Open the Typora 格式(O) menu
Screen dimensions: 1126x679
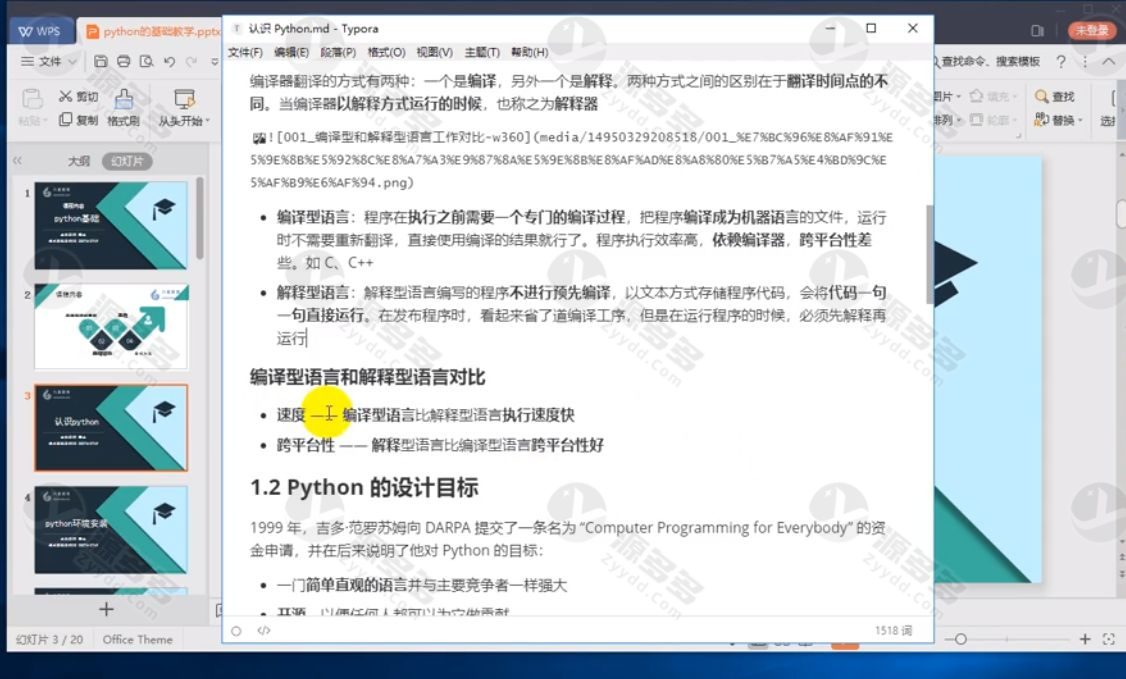coord(386,52)
